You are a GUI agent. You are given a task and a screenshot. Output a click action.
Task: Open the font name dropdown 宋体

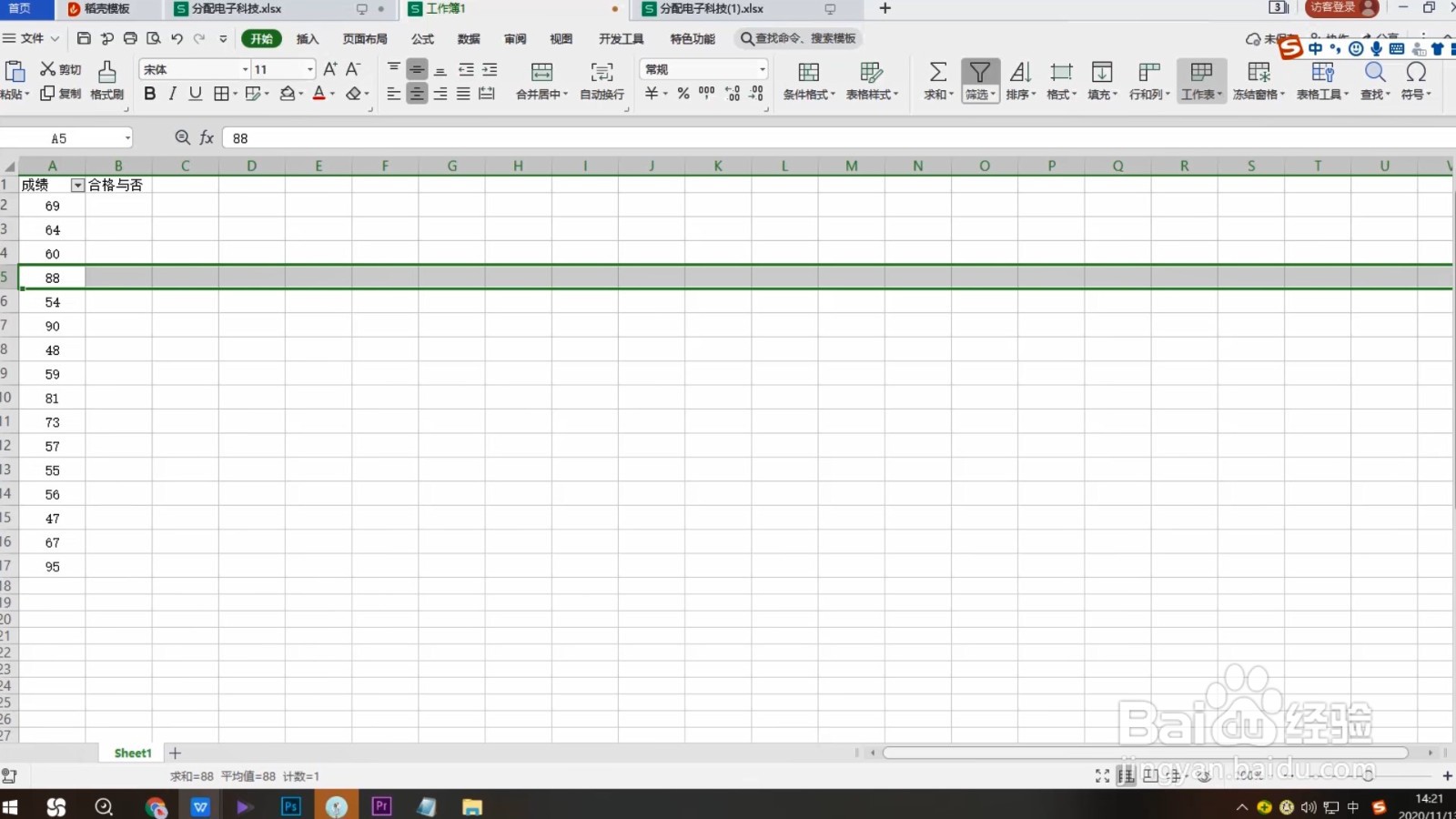(245, 69)
